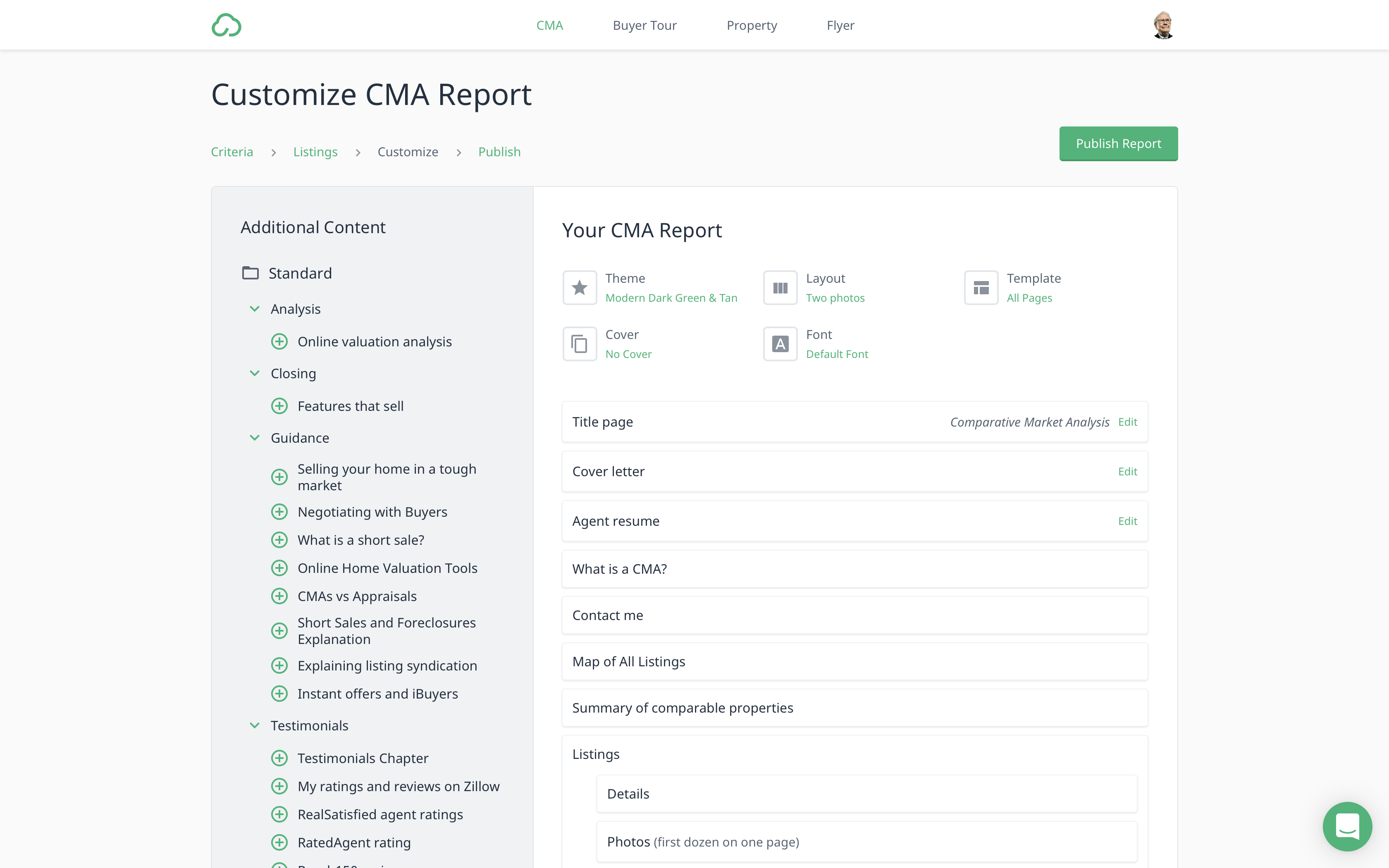Select the Modern Dark Green & Tan theme
The image size is (1389, 868).
(x=671, y=298)
